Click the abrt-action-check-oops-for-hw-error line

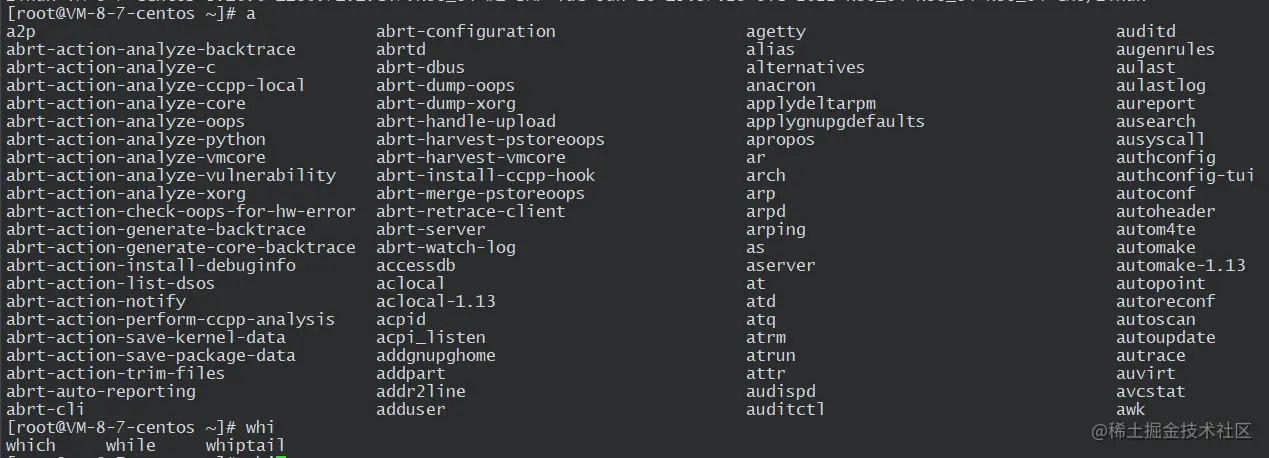click(x=181, y=211)
